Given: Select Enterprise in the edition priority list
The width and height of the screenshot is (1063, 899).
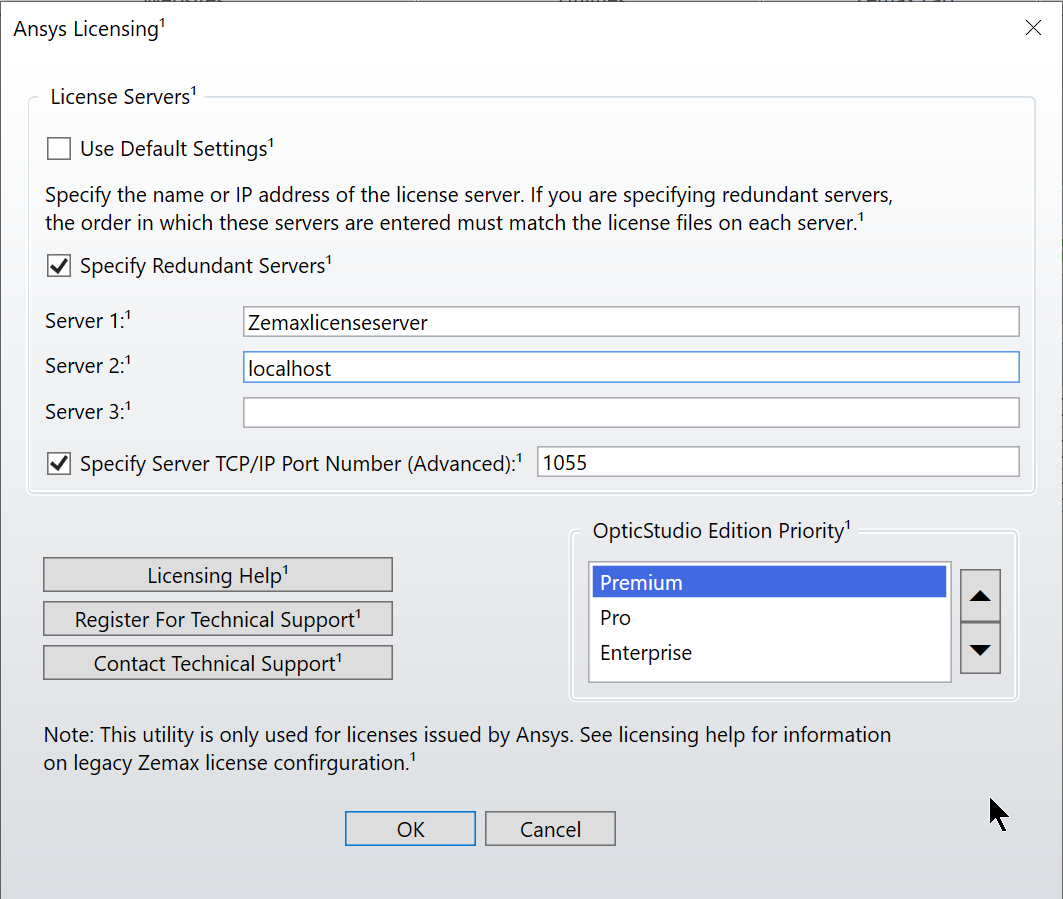Looking at the screenshot, I should pos(769,653).
